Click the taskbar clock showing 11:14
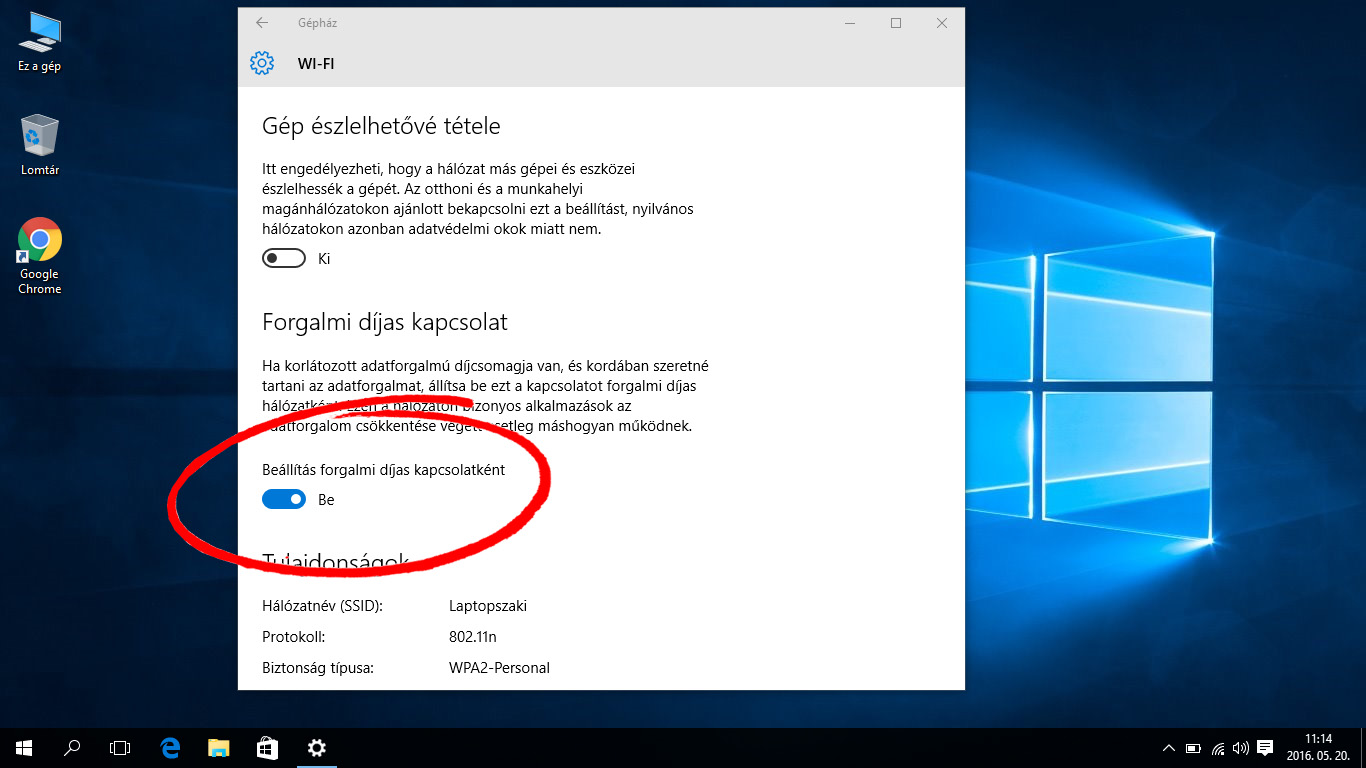 coord(1318,747)
